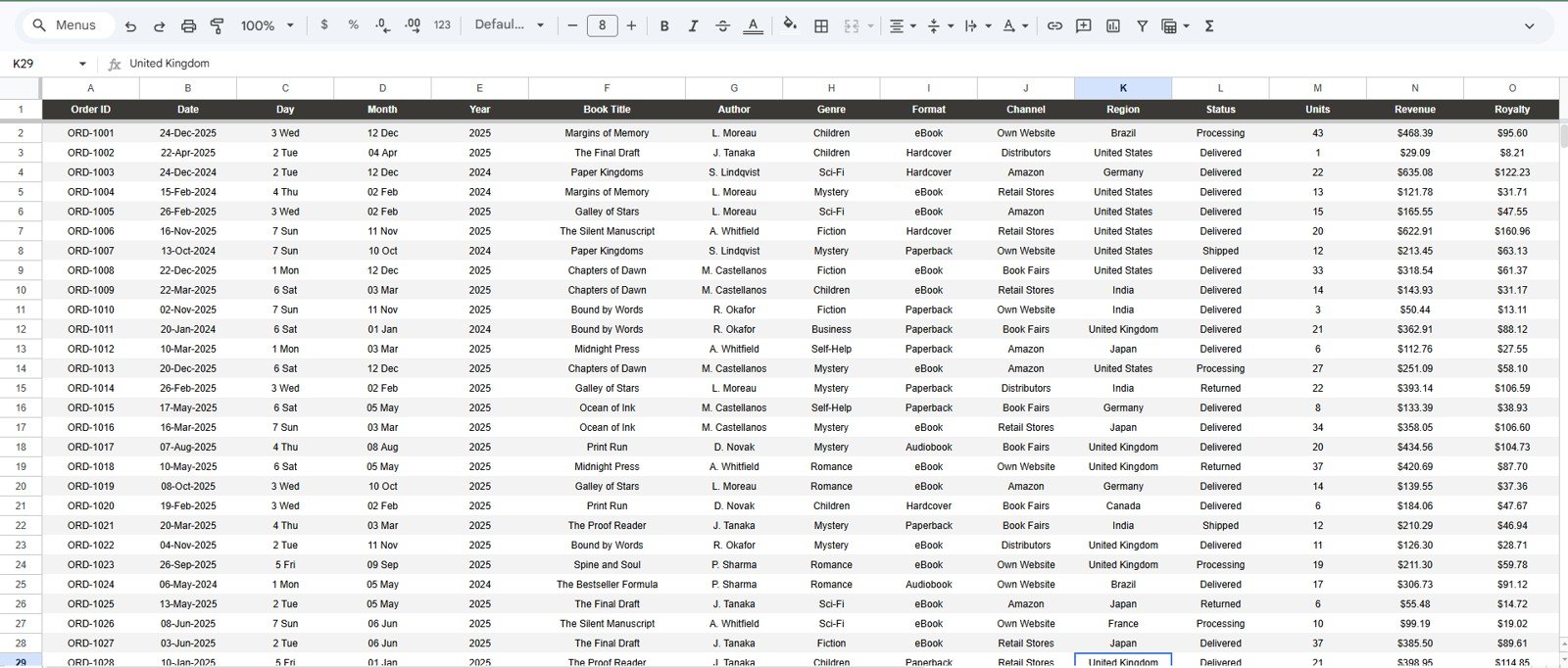Select column F header

[x=607, y=88]
